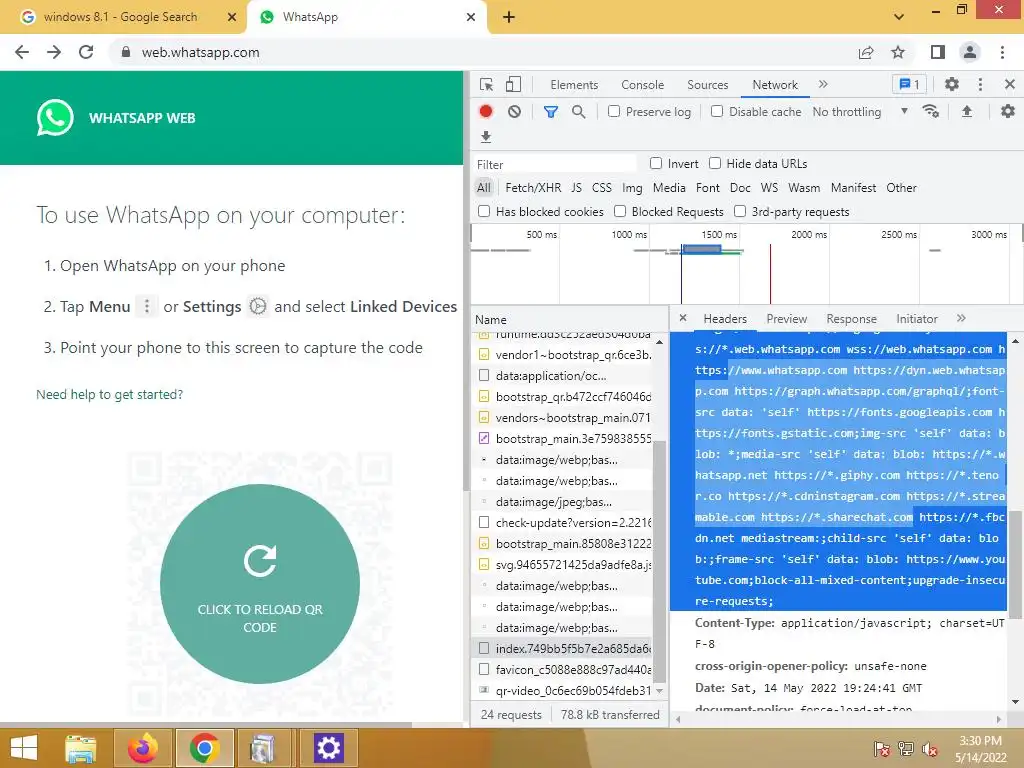Switch to the Sources panel tab
The height and width of the screenshot is (768, 1024).
(707, 85)
